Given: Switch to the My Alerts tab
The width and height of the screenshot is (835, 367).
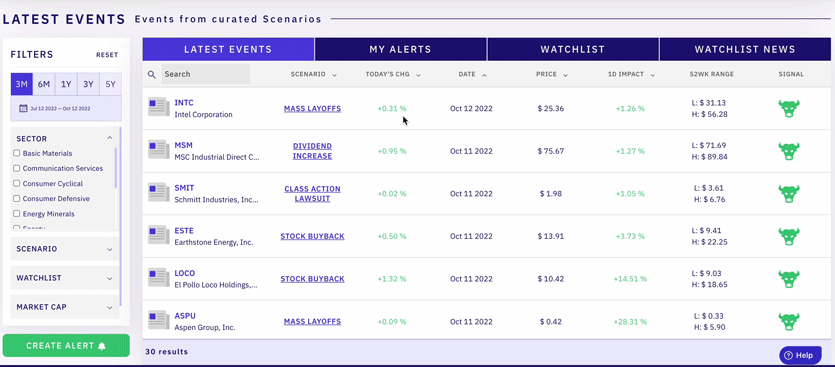Looking at the screenshot, I should tap(400, 50).
